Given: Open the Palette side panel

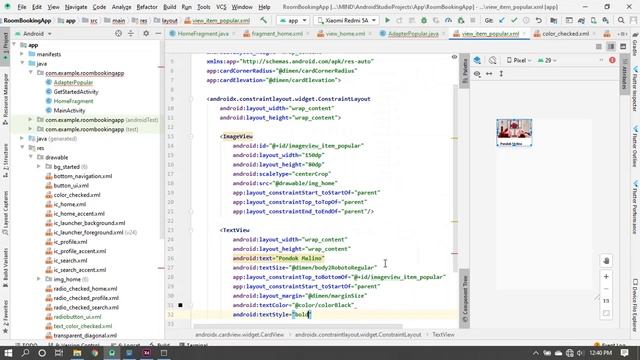Looking at the screenshot, I should (x=464, y=72).
